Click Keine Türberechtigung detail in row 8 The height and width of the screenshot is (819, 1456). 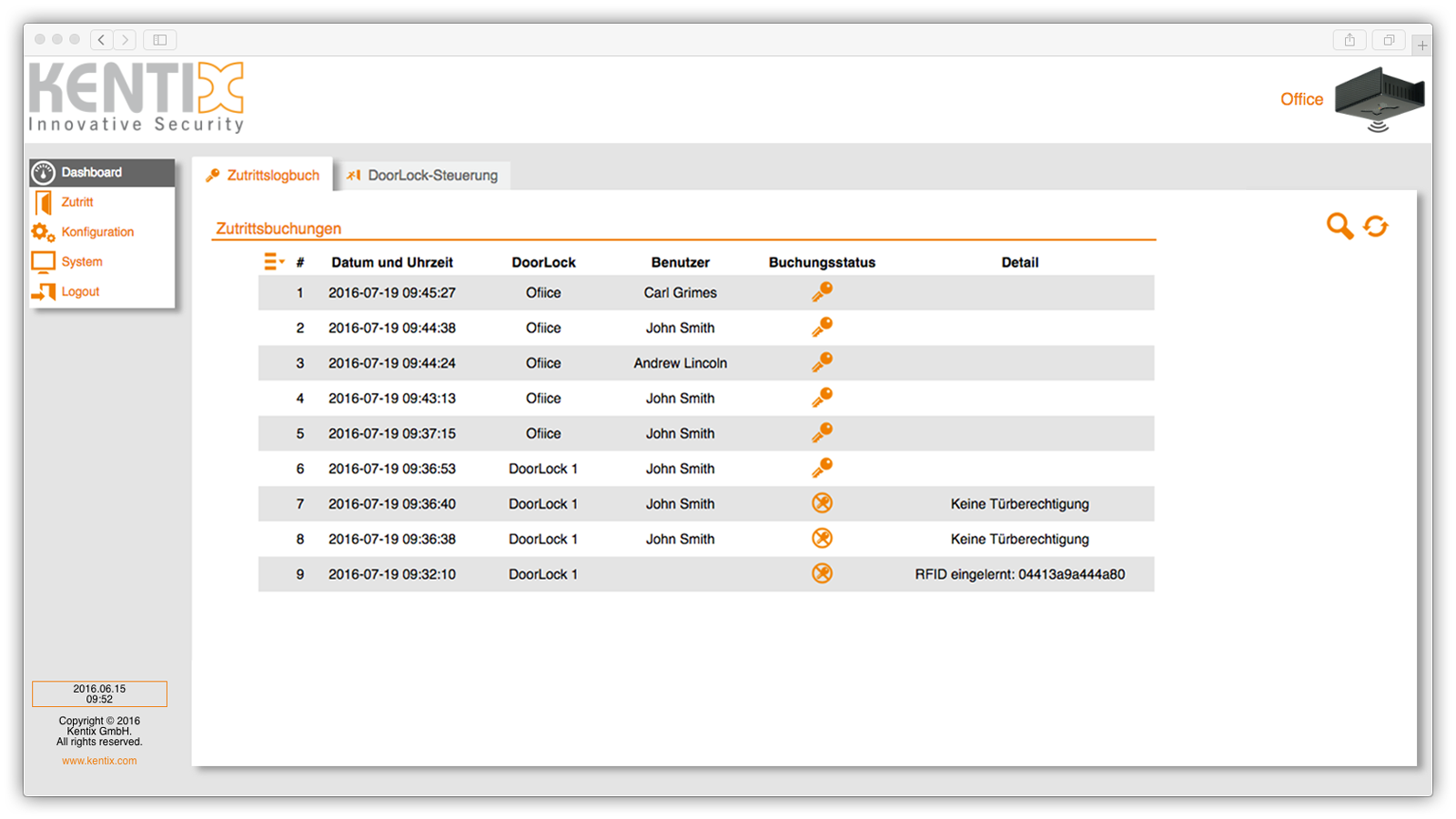pos(1019,539)
